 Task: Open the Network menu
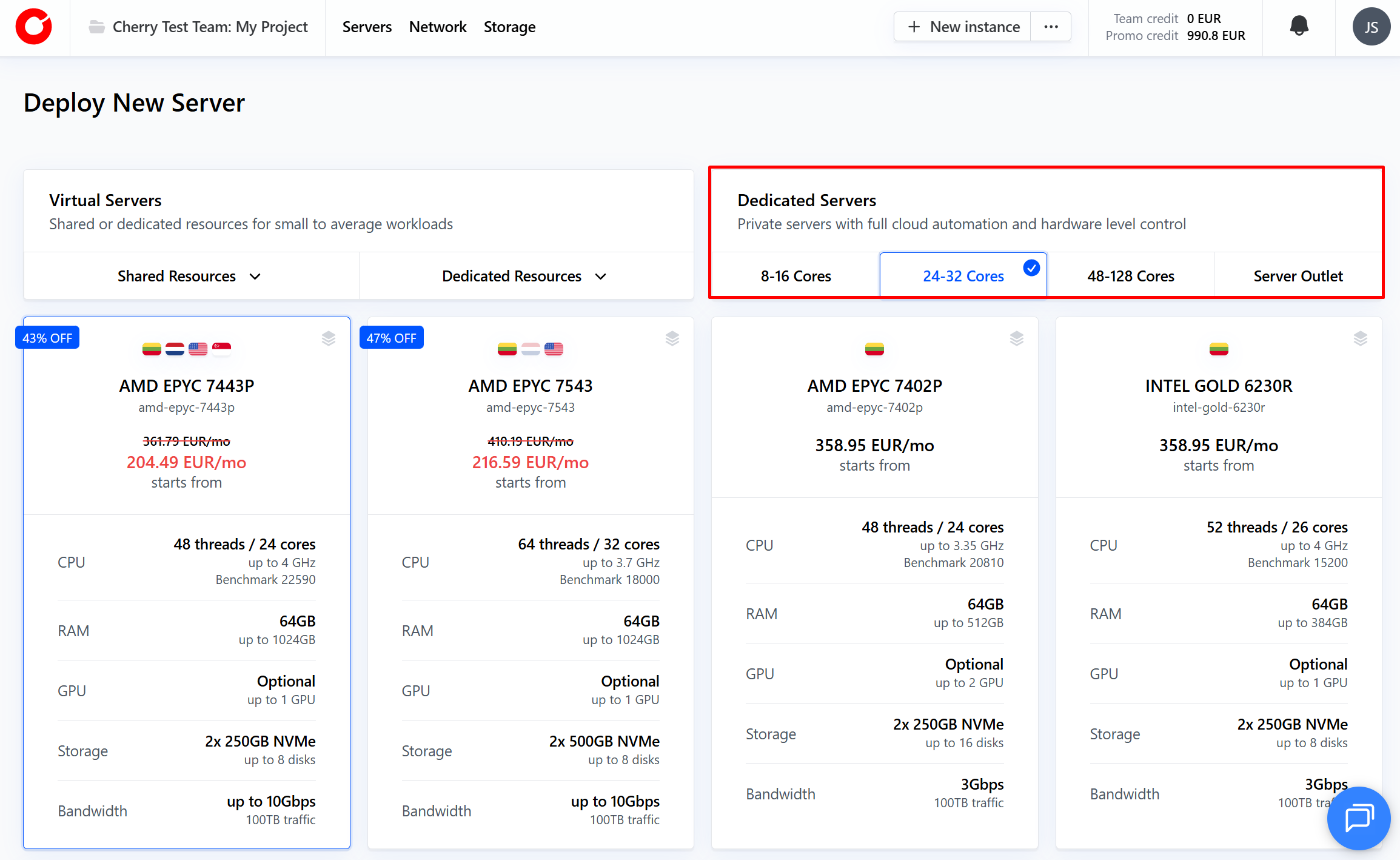click(437, 27)
